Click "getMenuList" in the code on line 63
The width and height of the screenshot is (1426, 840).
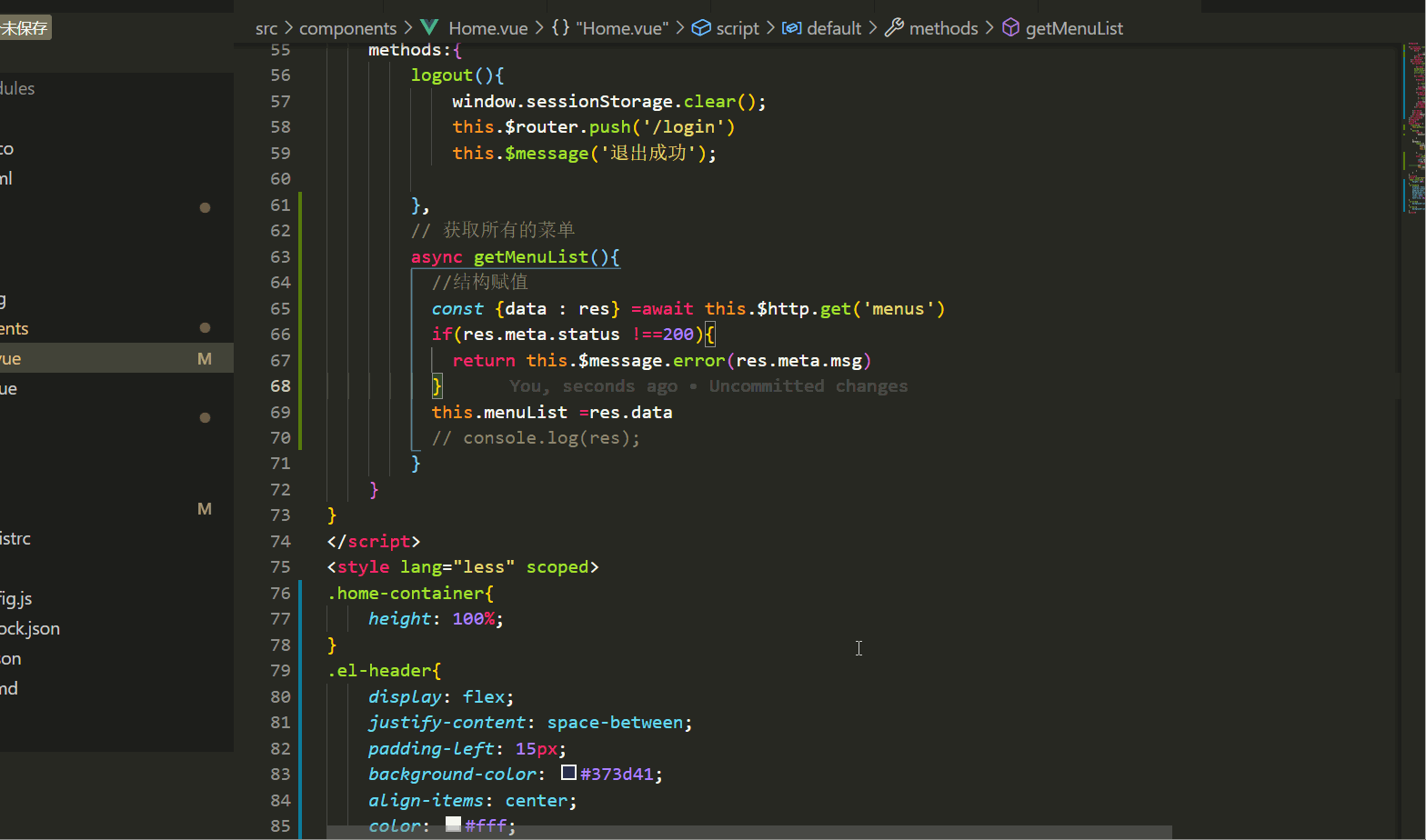pyautogui.click(x=531, y=257)
